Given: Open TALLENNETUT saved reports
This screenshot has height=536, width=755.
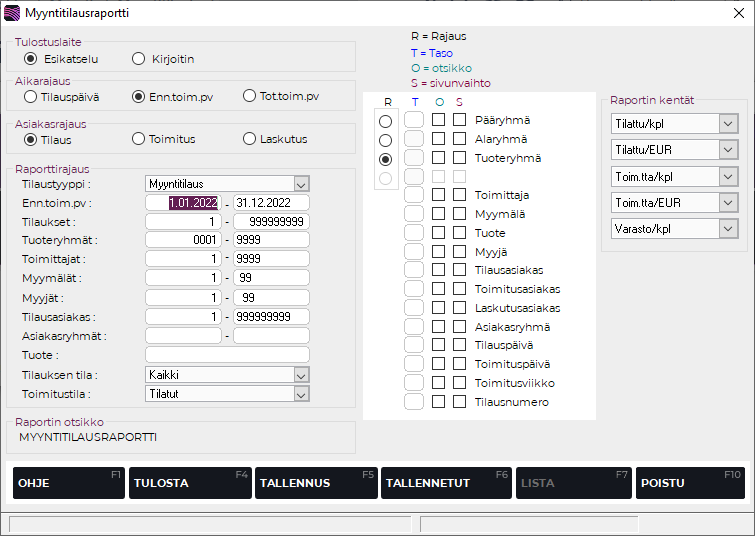Looking at the screenshot, I should pos(443,483).
